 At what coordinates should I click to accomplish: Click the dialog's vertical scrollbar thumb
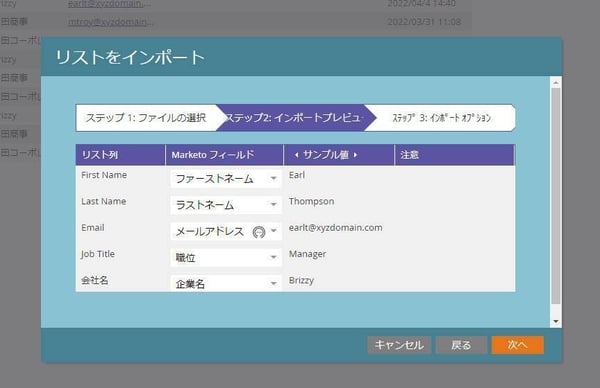(556, 196)
